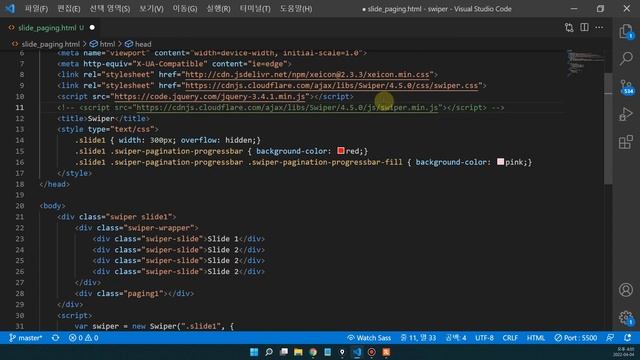Open the 터미널(T) menu
The height and width of the screenshot is (360, 640).
coord(255,9)
